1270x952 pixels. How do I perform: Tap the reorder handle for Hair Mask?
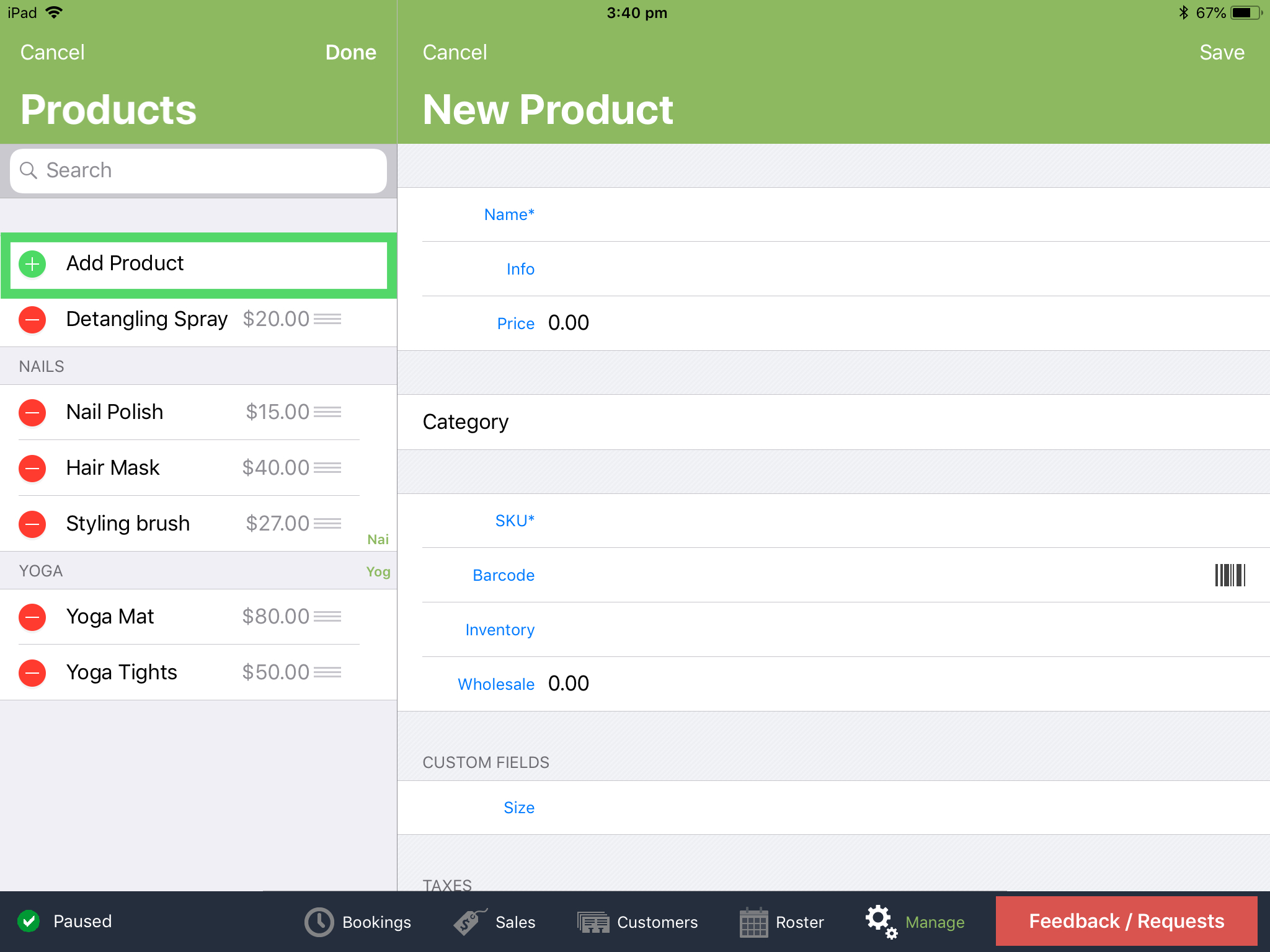pos(327,468)
